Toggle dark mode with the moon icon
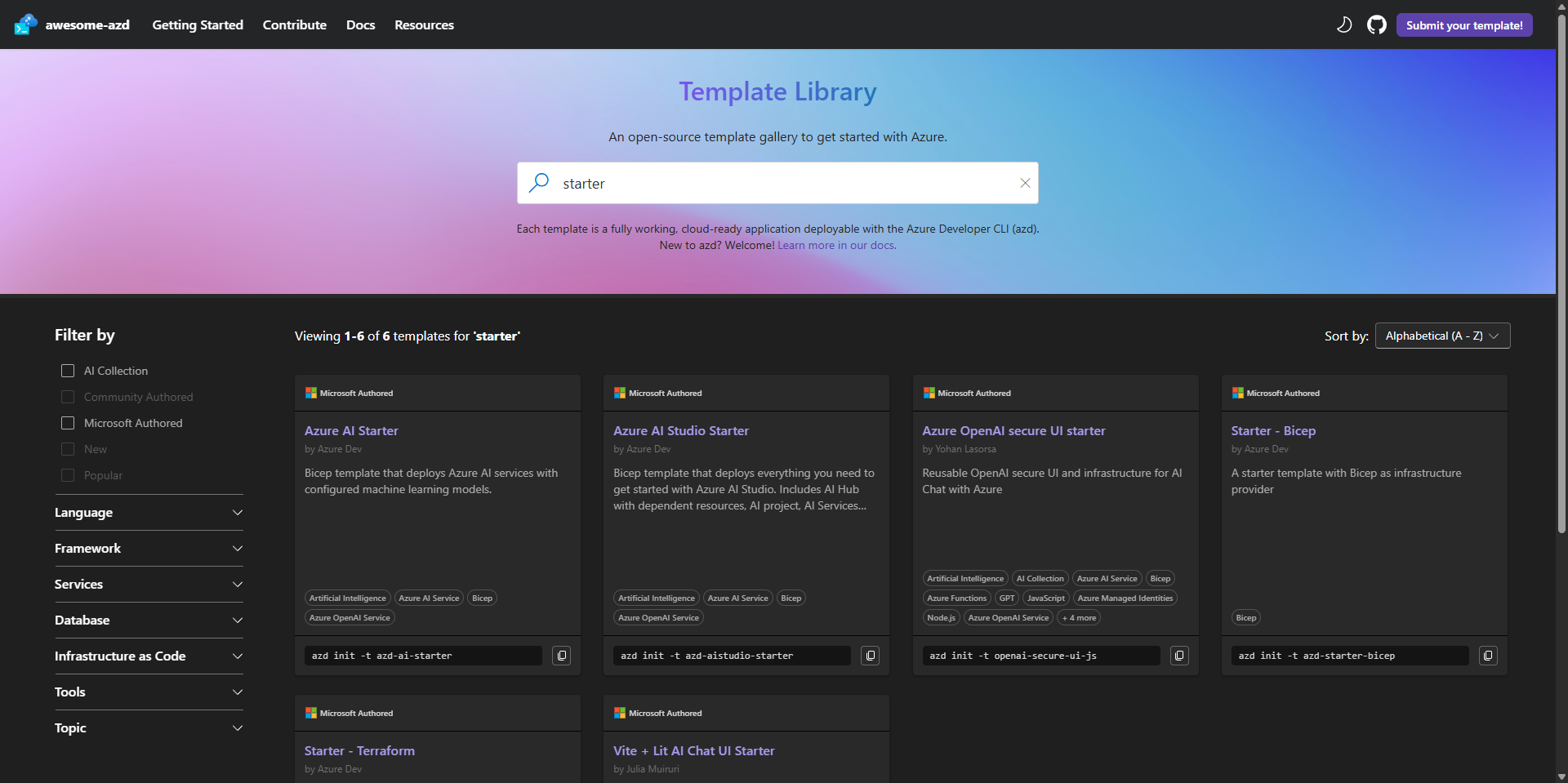This screenshot has height=783, width=1568. pos(1344,24)
